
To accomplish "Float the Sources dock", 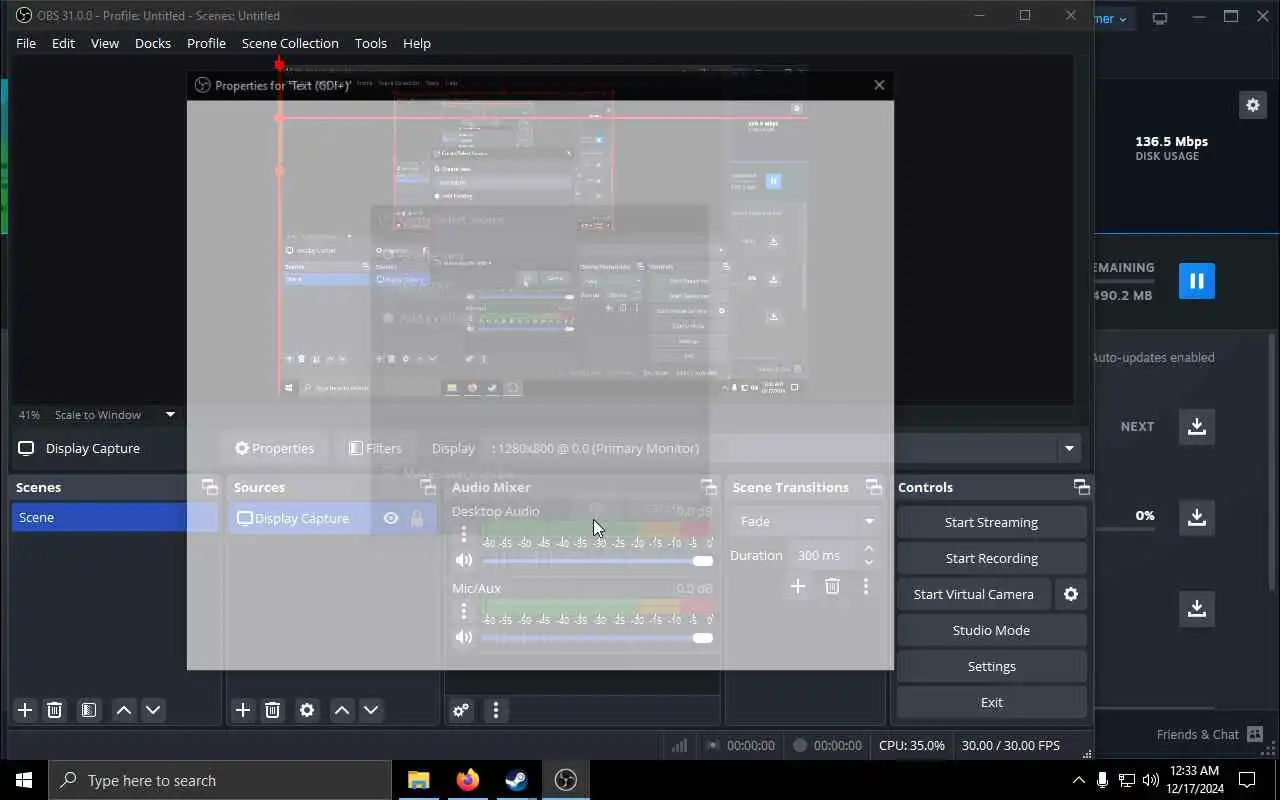I will (x=428, y=487).
